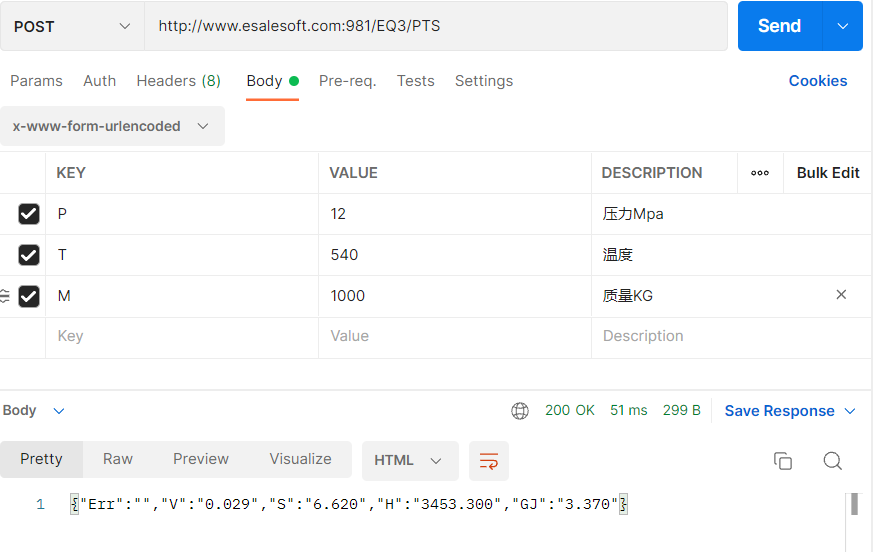Send the request
The height and width of the screenshot is (552, 873).
click(x=779, y=27)
